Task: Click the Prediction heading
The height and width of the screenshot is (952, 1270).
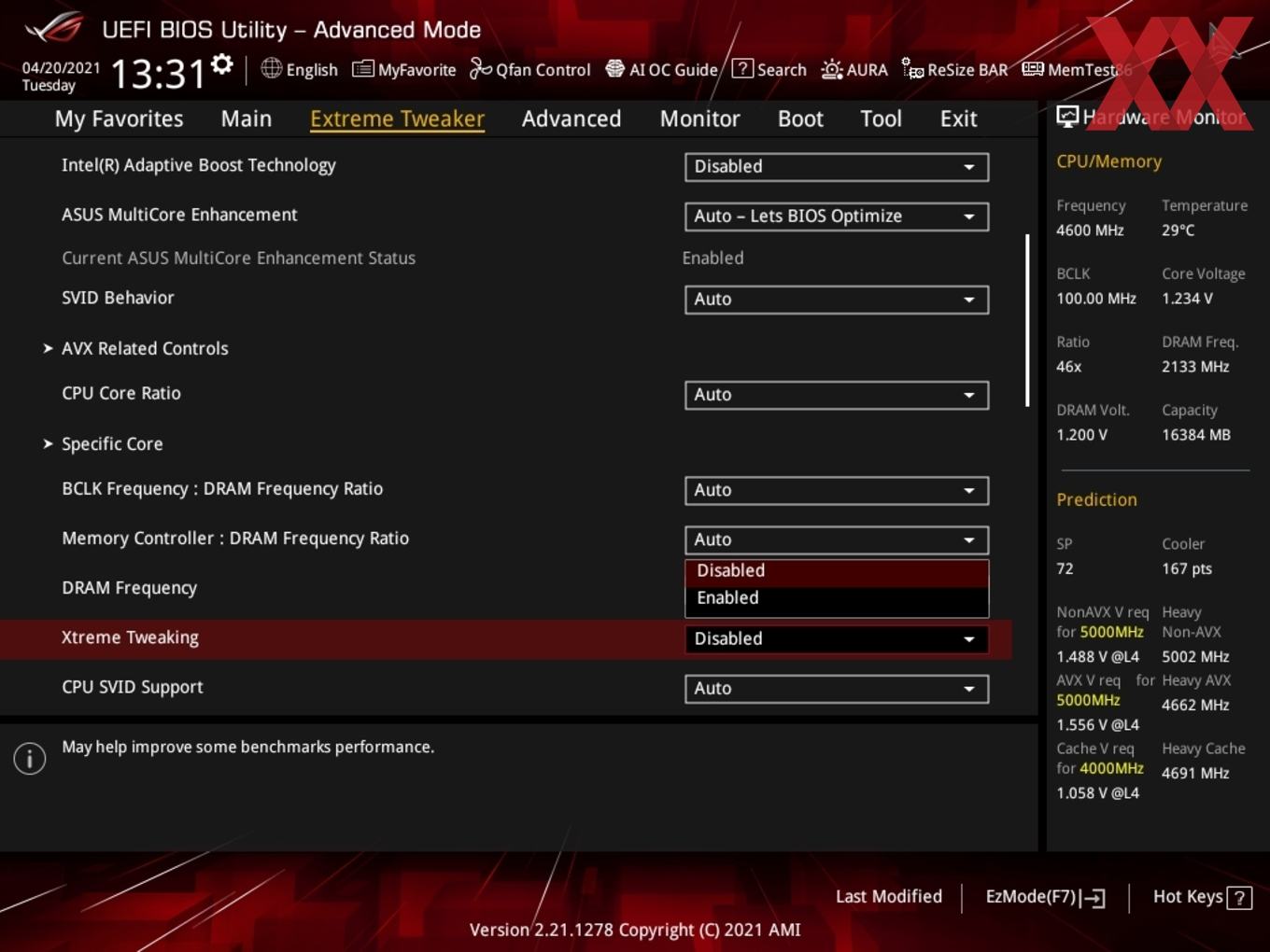Action: coord(1096,499)
